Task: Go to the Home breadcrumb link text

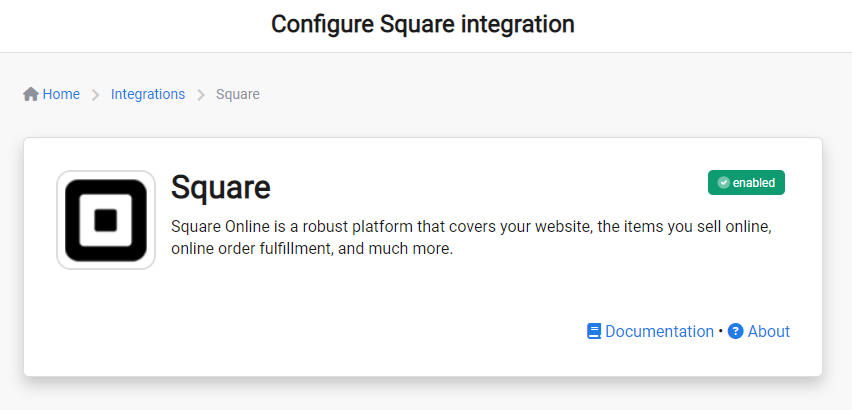Action: (x=61, y=94)
